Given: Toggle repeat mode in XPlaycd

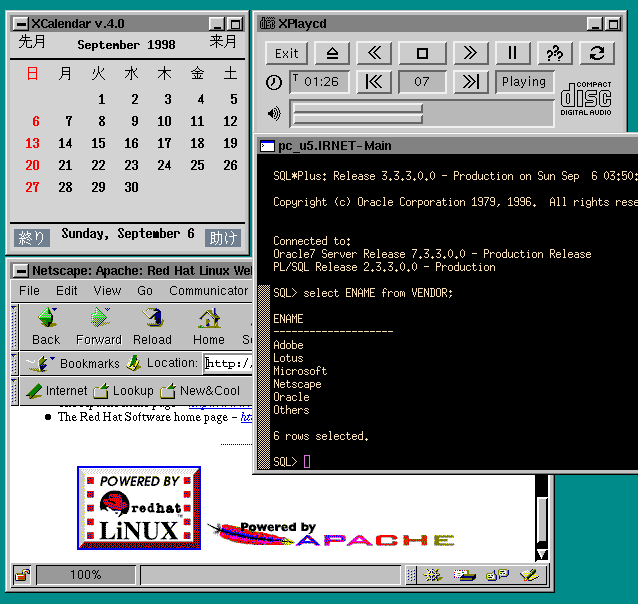Looking at the screenshot, I should pyautogui.click(x=596, y=53).
